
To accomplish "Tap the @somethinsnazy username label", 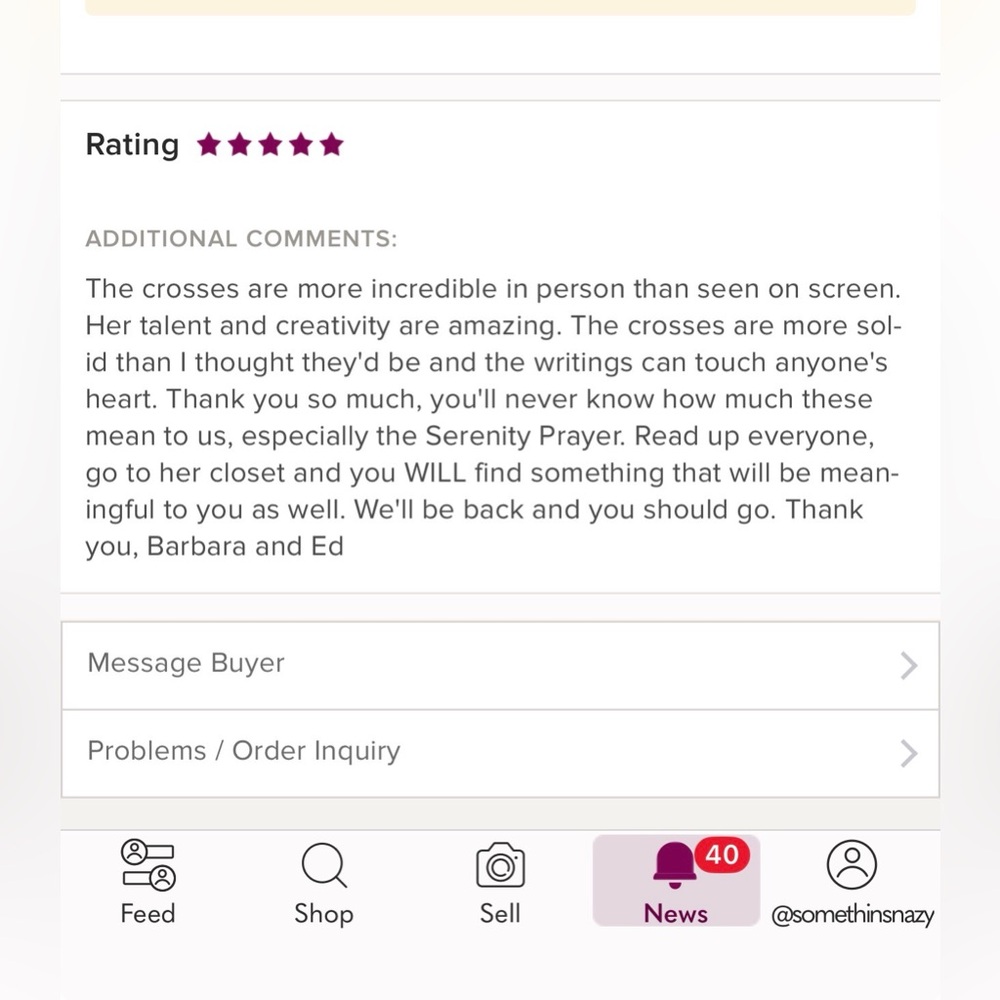I will [x=853, y=915].
